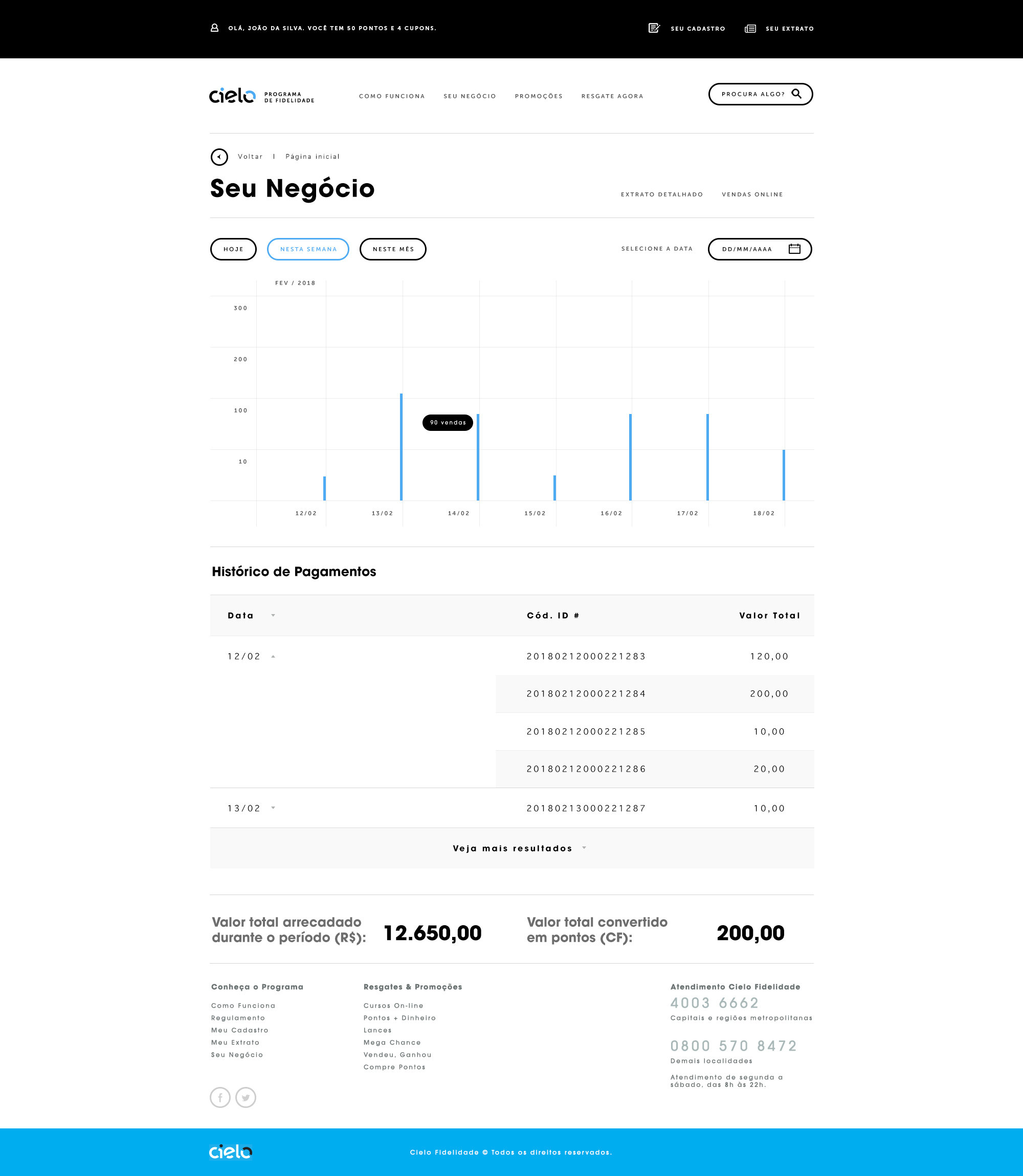
Task: Open the Facebook social icon
Action: coord(220,1097)
